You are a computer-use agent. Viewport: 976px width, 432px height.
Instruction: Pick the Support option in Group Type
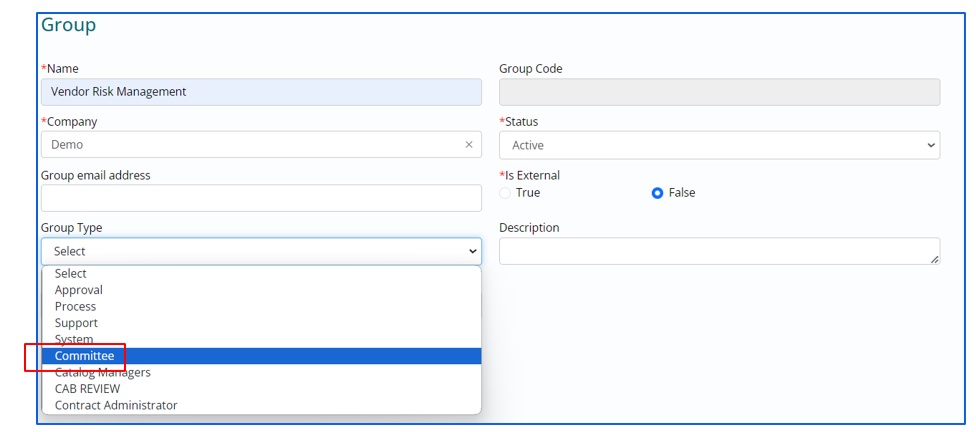(x=77, y=323)
